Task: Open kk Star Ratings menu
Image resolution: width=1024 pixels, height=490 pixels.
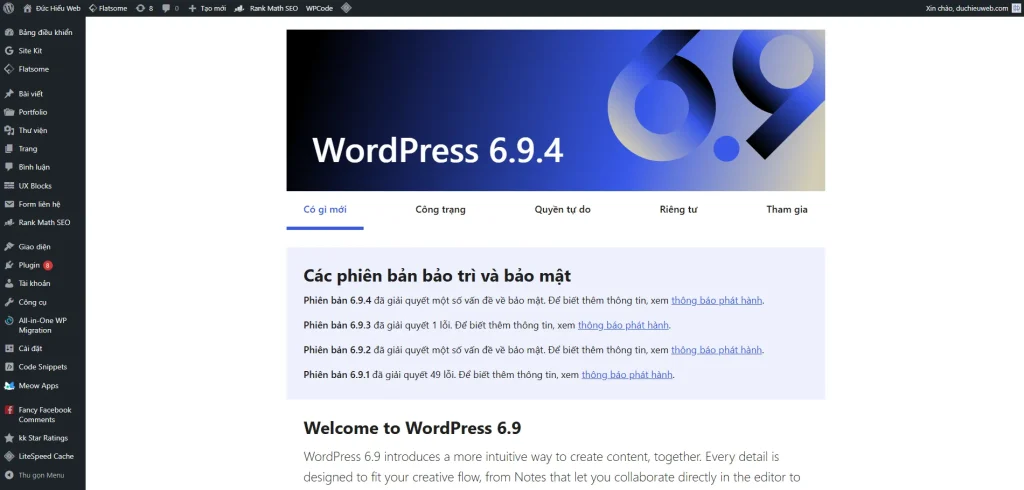Action: pos(43,438)
